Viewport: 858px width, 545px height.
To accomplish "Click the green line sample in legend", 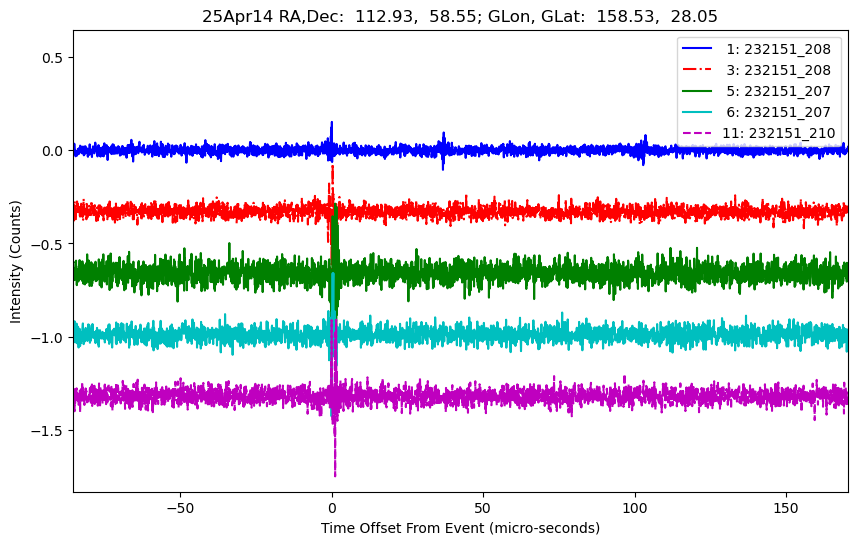I will coord(697,90).
